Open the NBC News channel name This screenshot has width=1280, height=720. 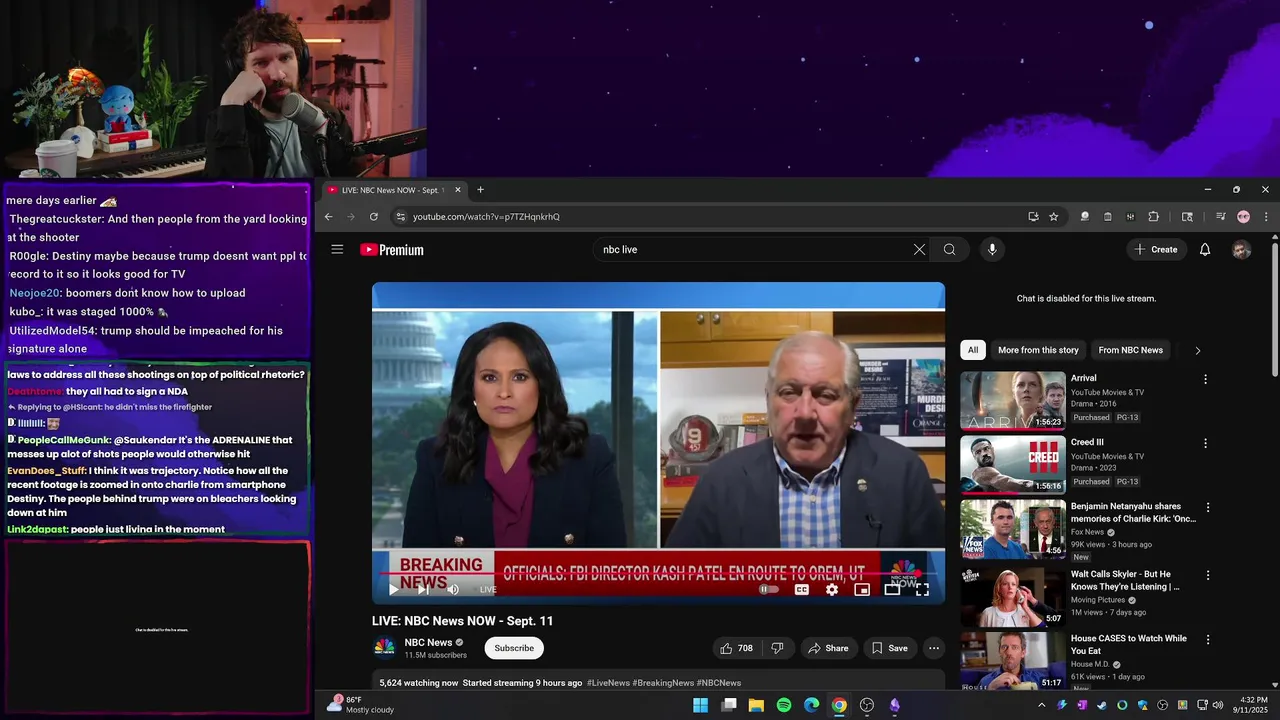(x=428, y=643)
